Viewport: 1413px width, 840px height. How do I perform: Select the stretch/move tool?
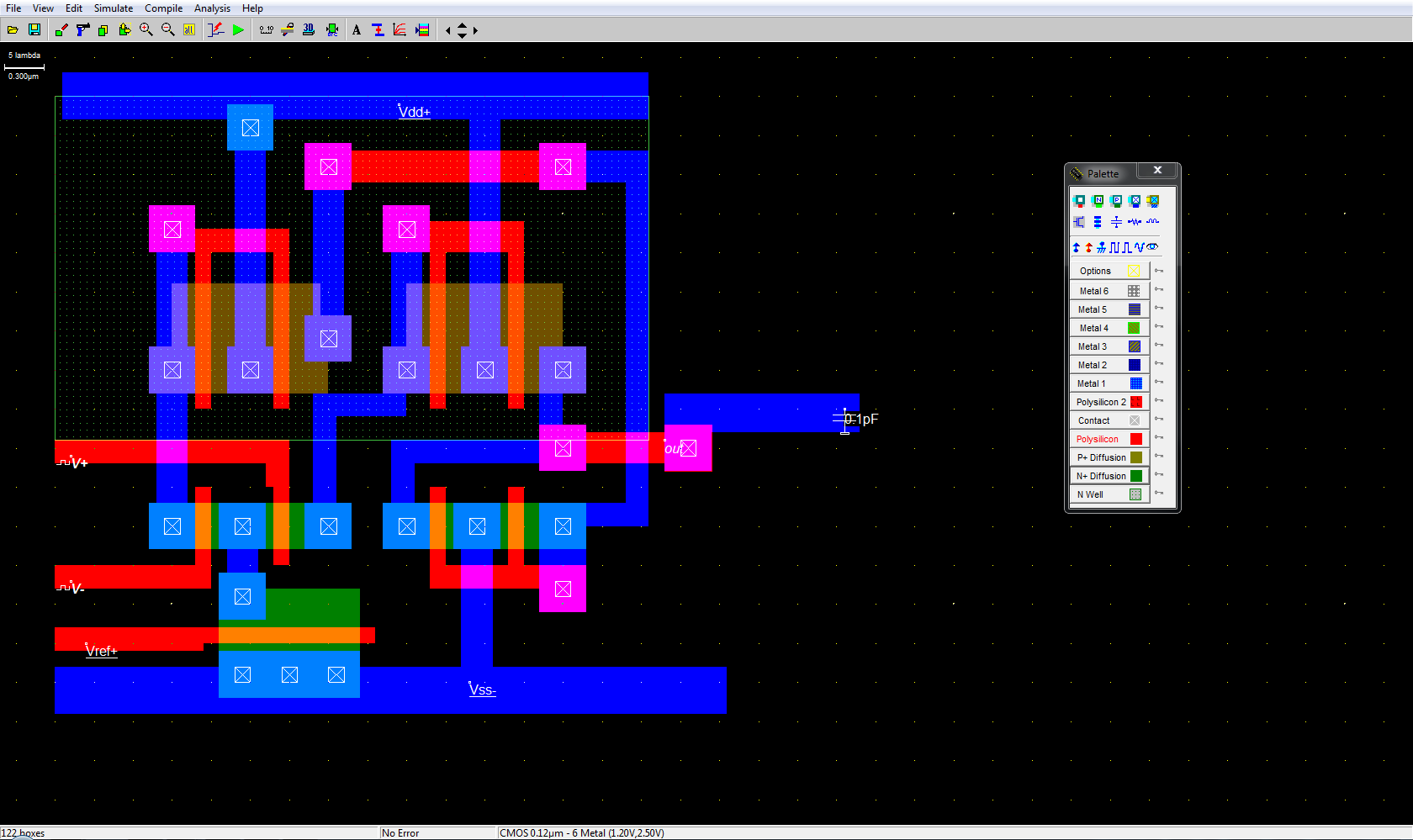(124, 30)
